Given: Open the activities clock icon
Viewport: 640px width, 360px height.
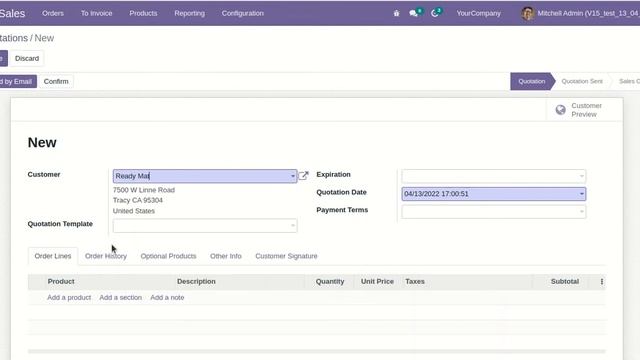Looking at the screenshot, I should [435, 13].
